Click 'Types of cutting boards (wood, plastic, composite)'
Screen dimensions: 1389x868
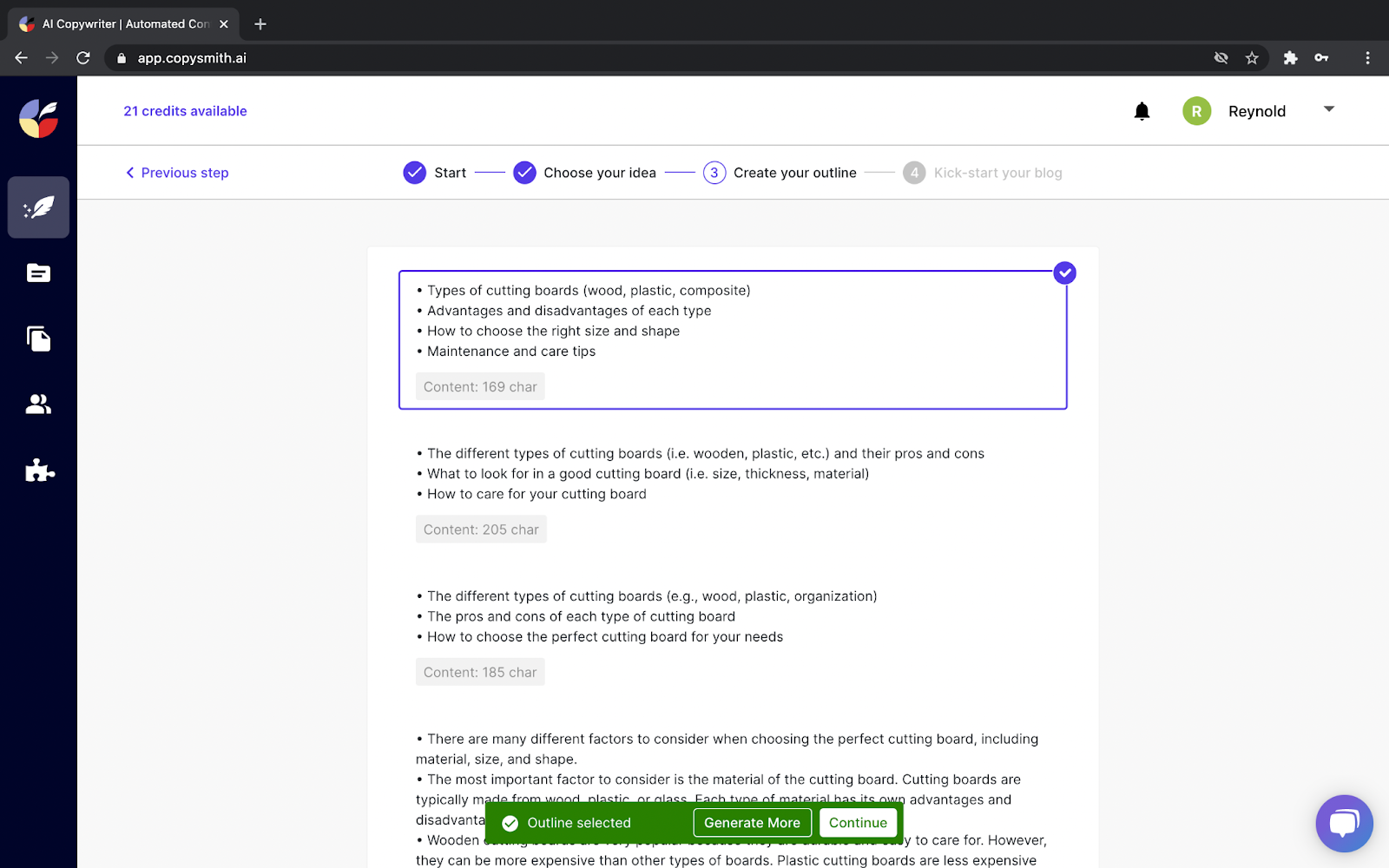(583, 291)
